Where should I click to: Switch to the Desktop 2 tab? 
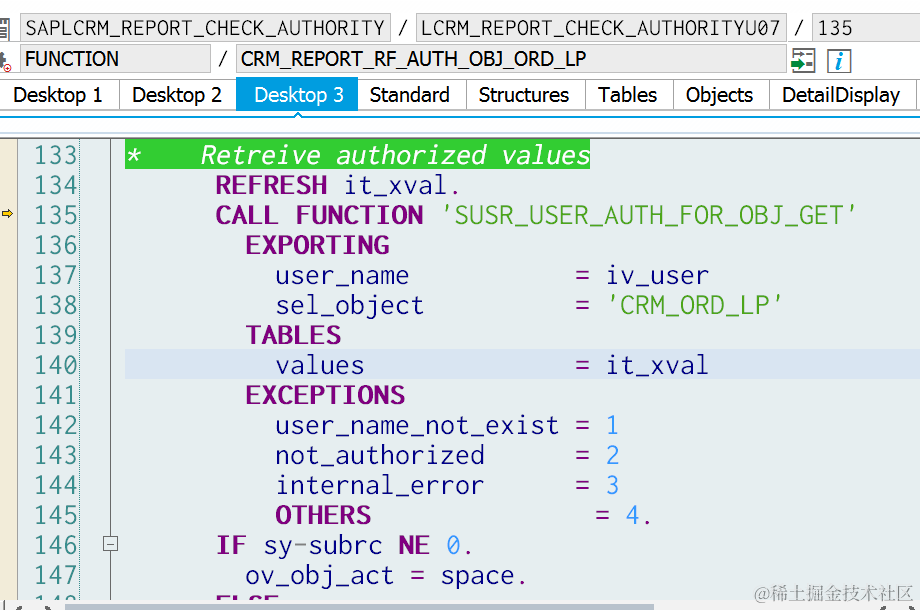click(177, 94)
